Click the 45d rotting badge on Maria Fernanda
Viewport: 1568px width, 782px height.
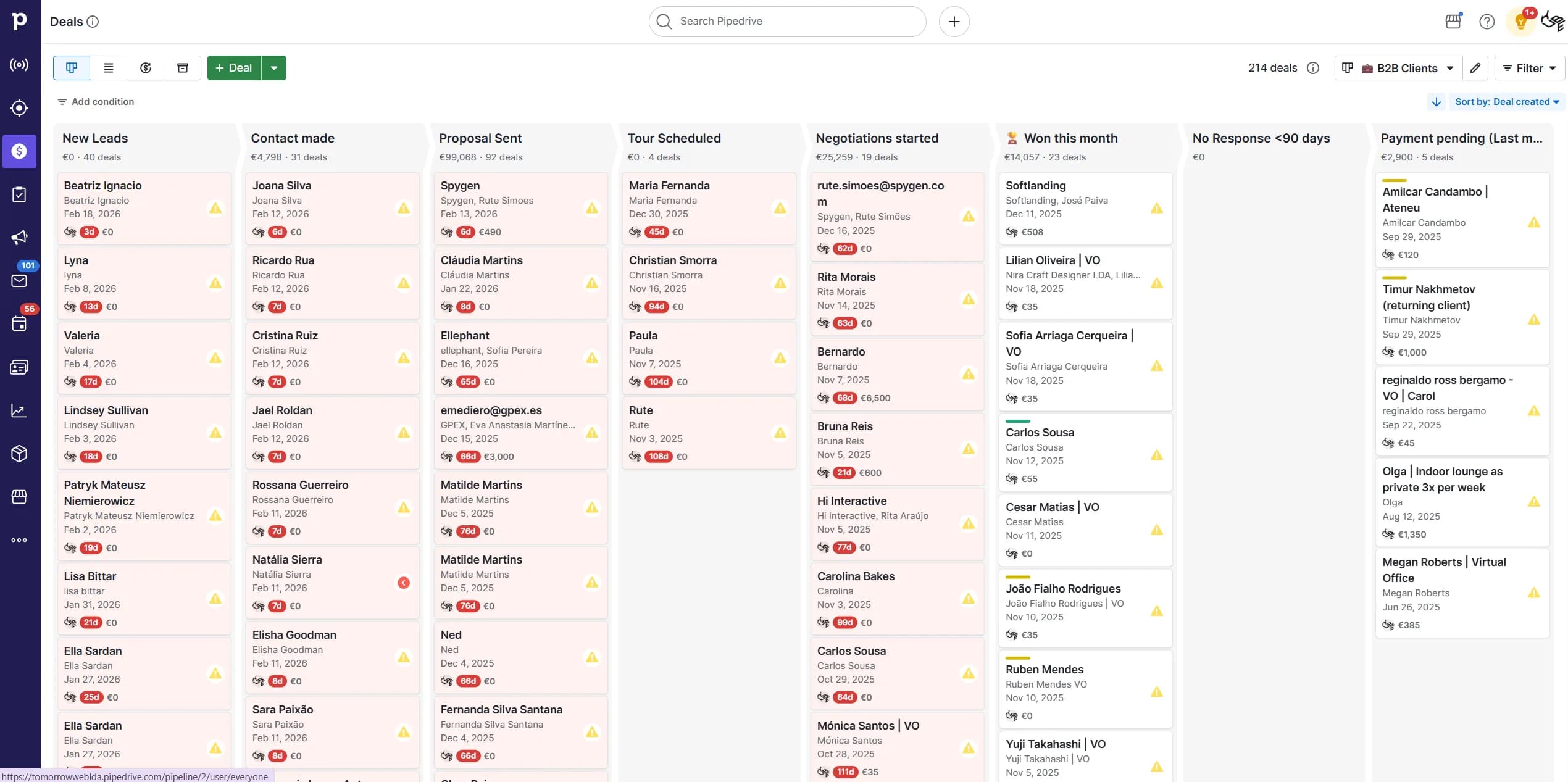coord(656,232)
